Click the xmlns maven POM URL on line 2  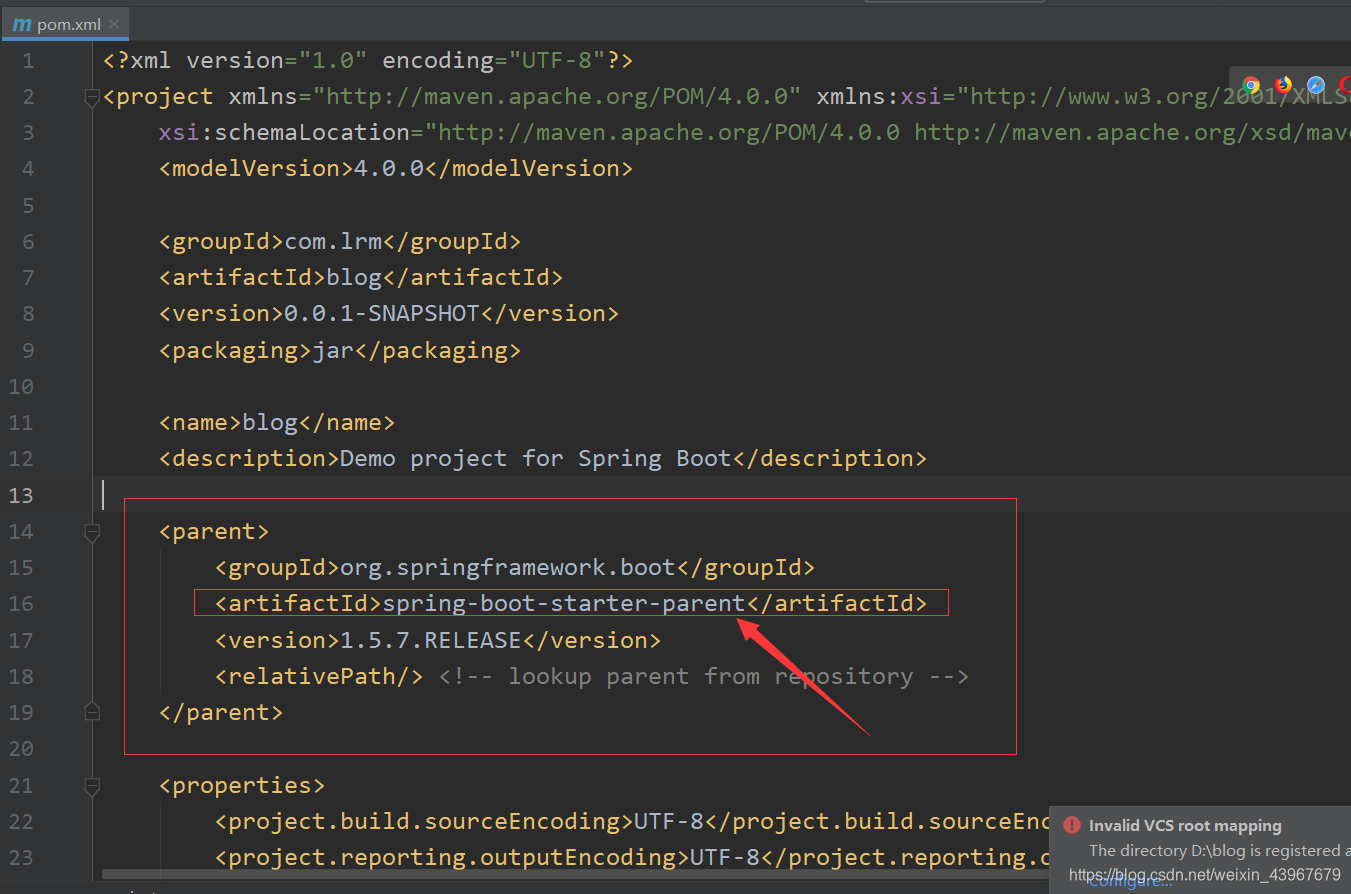tap(557, 96)
